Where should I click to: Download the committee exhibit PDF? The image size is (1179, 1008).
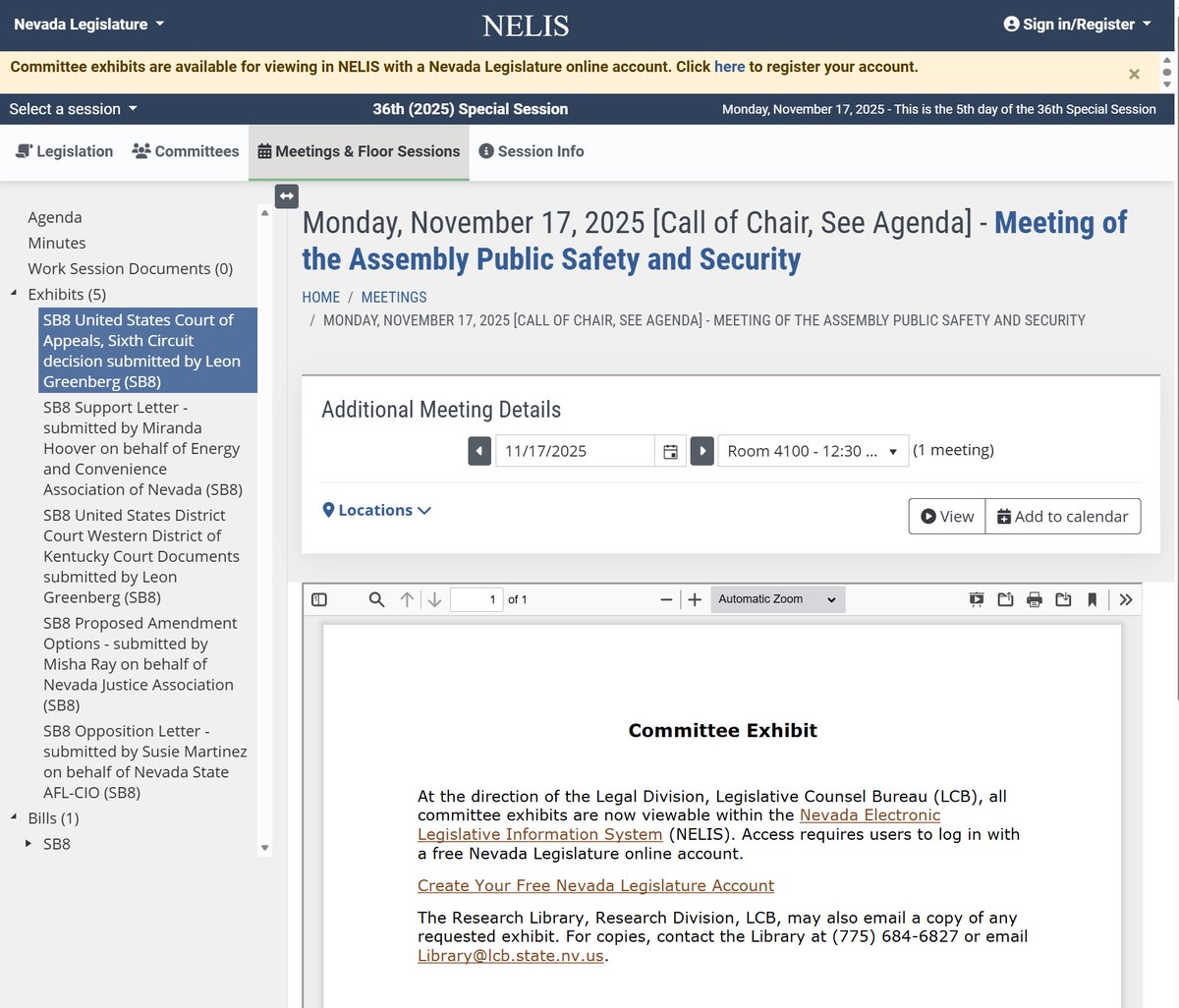(x=1063, y=599)
